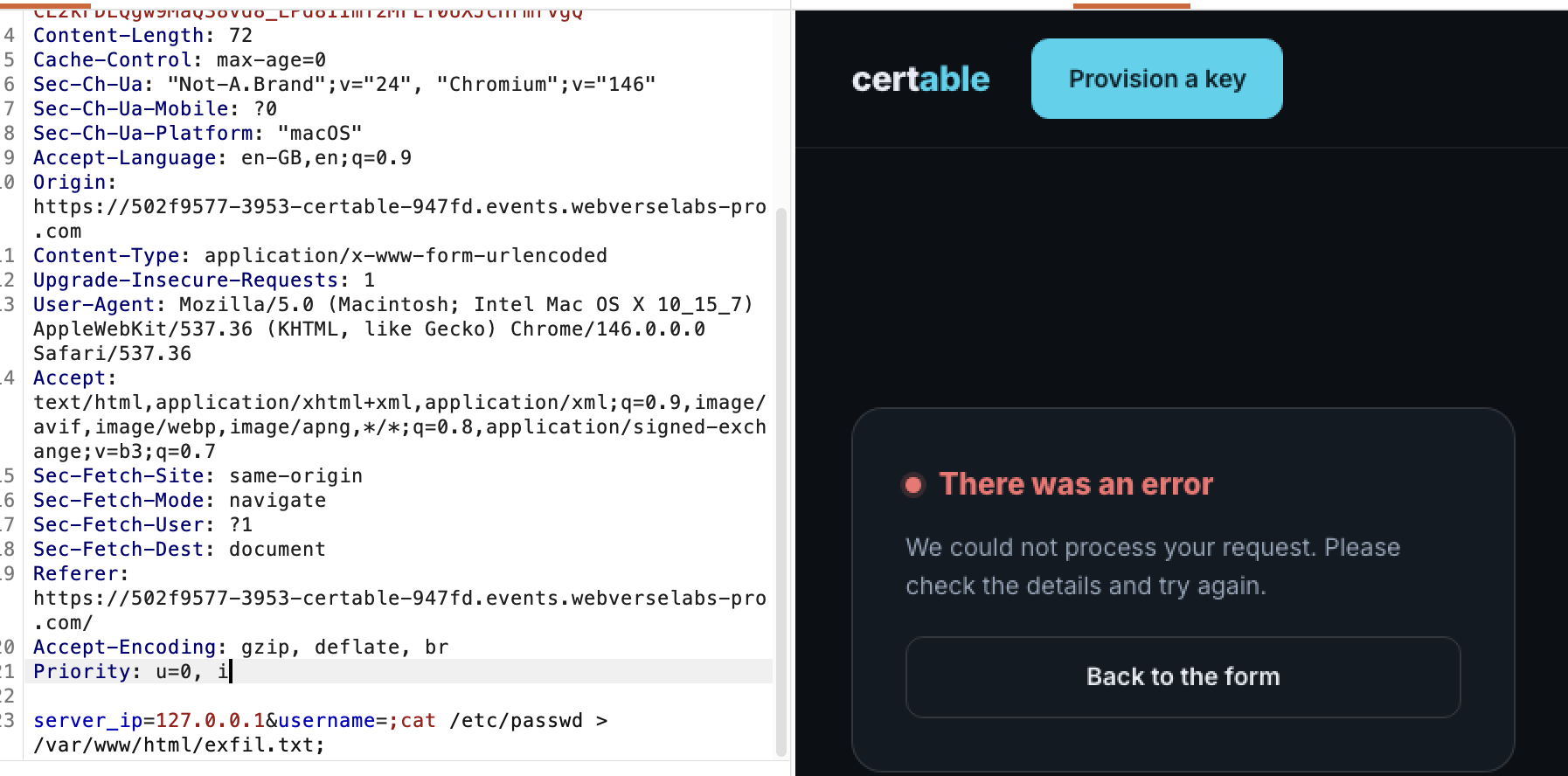Open the certable logo link

pos(920,80)
